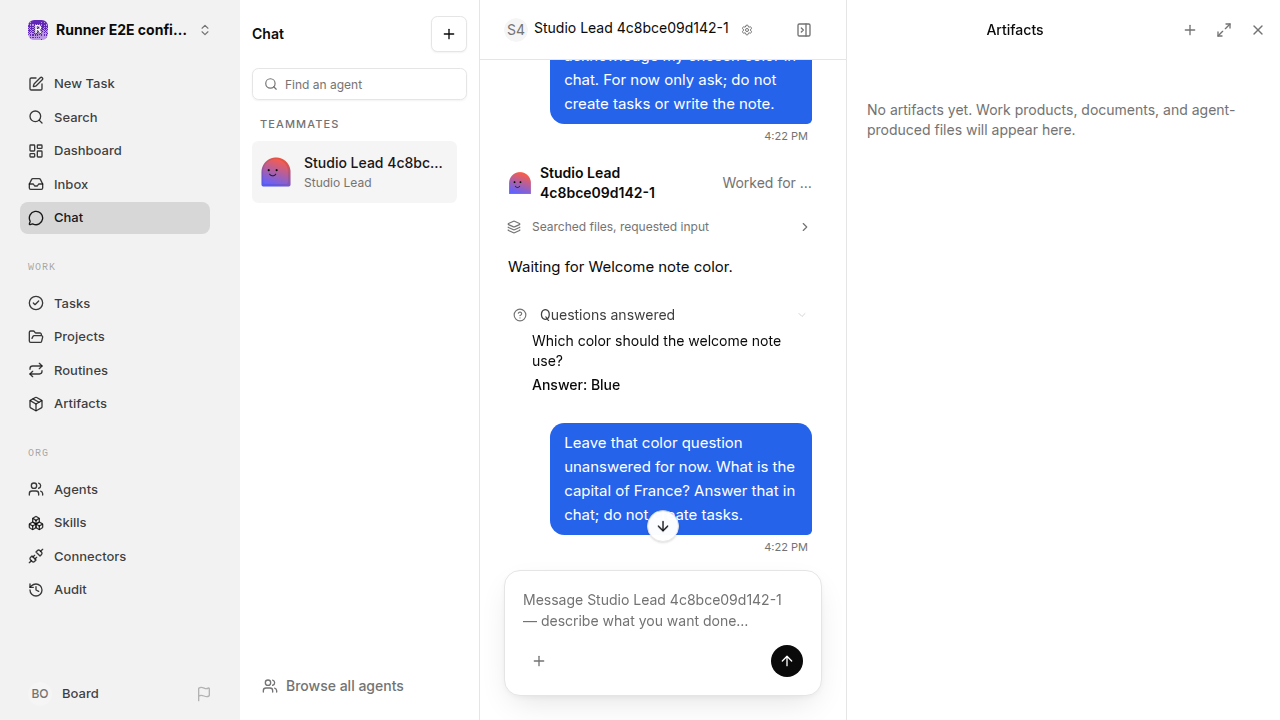Add an attachment with the composer plus icon
This screenshot has height=720, width=1280.
pos(539,661)
